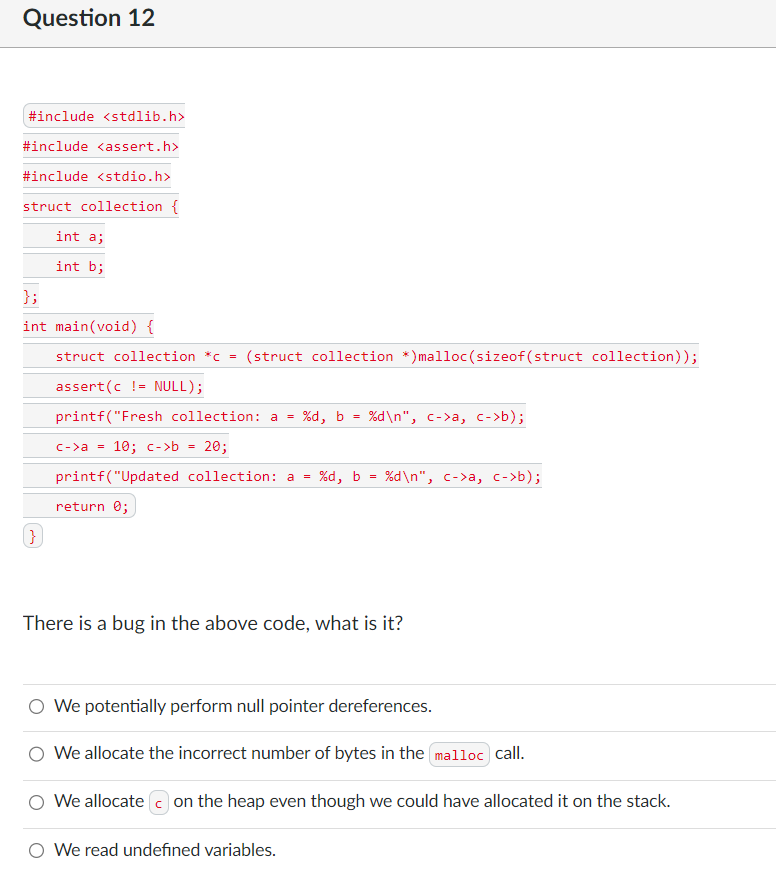Click the '#include <stdio.h>' code line
The width and height of the screenshot is (776, 893).
coord(96,176)
